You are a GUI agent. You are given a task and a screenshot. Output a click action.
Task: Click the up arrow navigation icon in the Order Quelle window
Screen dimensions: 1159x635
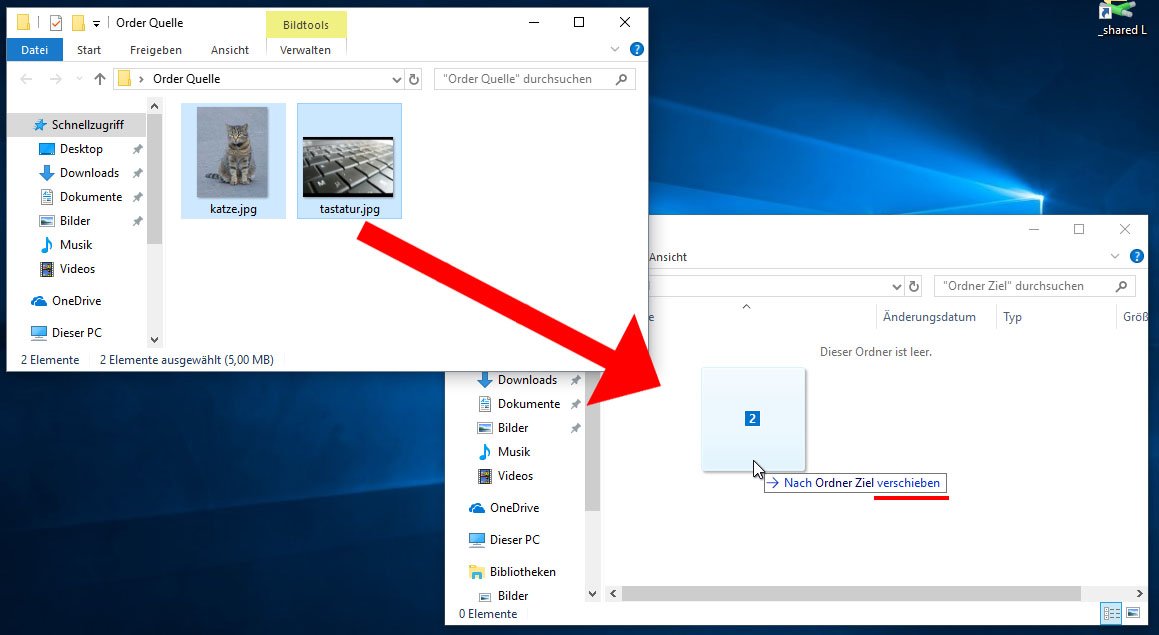99,79
